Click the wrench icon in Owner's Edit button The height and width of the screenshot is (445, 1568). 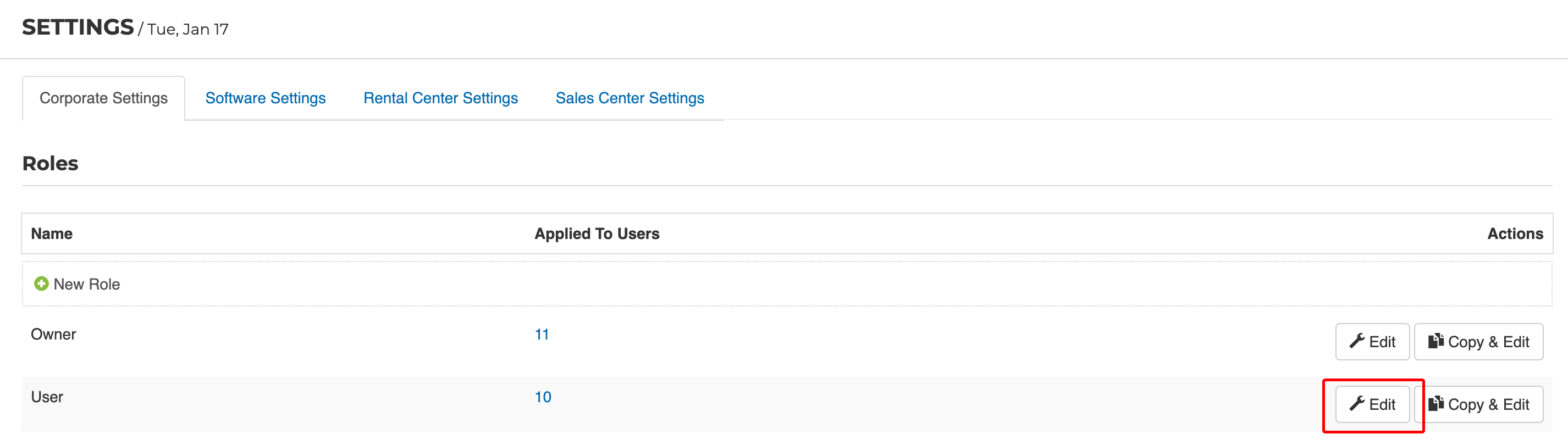(1357, 341)
